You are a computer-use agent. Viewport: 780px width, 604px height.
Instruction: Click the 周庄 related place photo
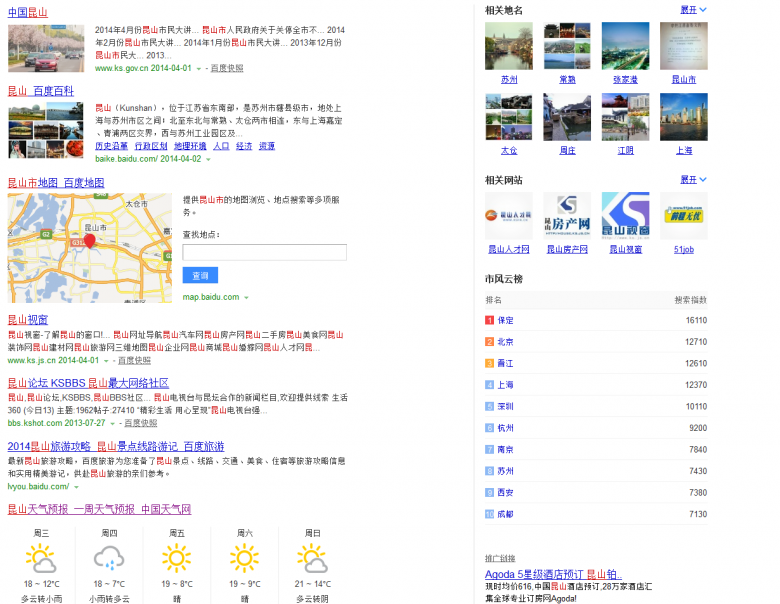tap(567, 117)
